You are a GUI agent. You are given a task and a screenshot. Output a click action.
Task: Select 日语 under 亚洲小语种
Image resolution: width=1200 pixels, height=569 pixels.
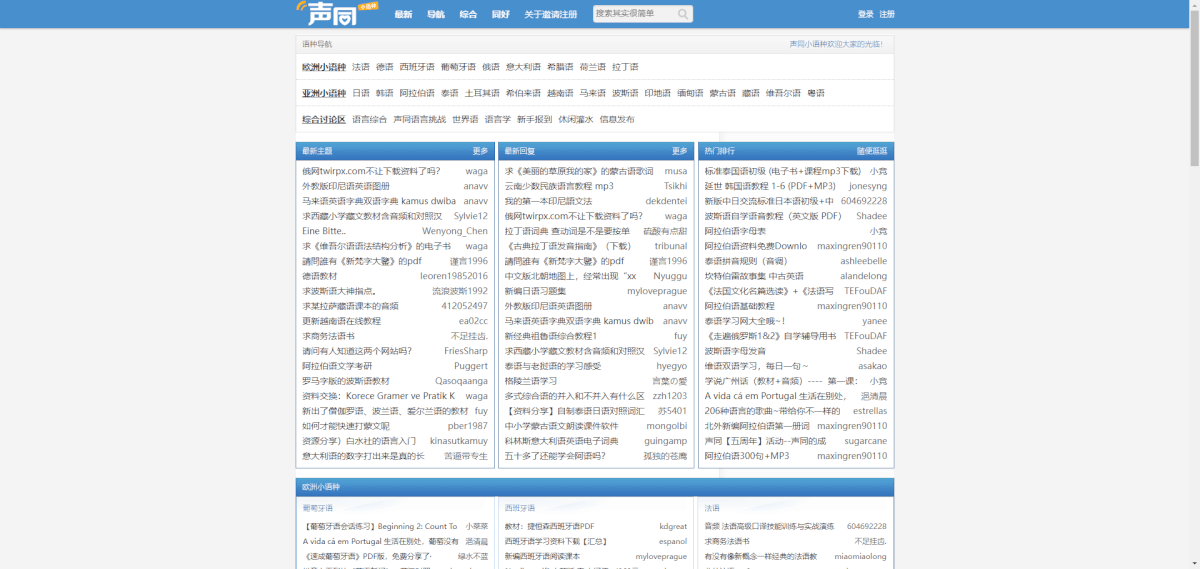click(360, 93)
